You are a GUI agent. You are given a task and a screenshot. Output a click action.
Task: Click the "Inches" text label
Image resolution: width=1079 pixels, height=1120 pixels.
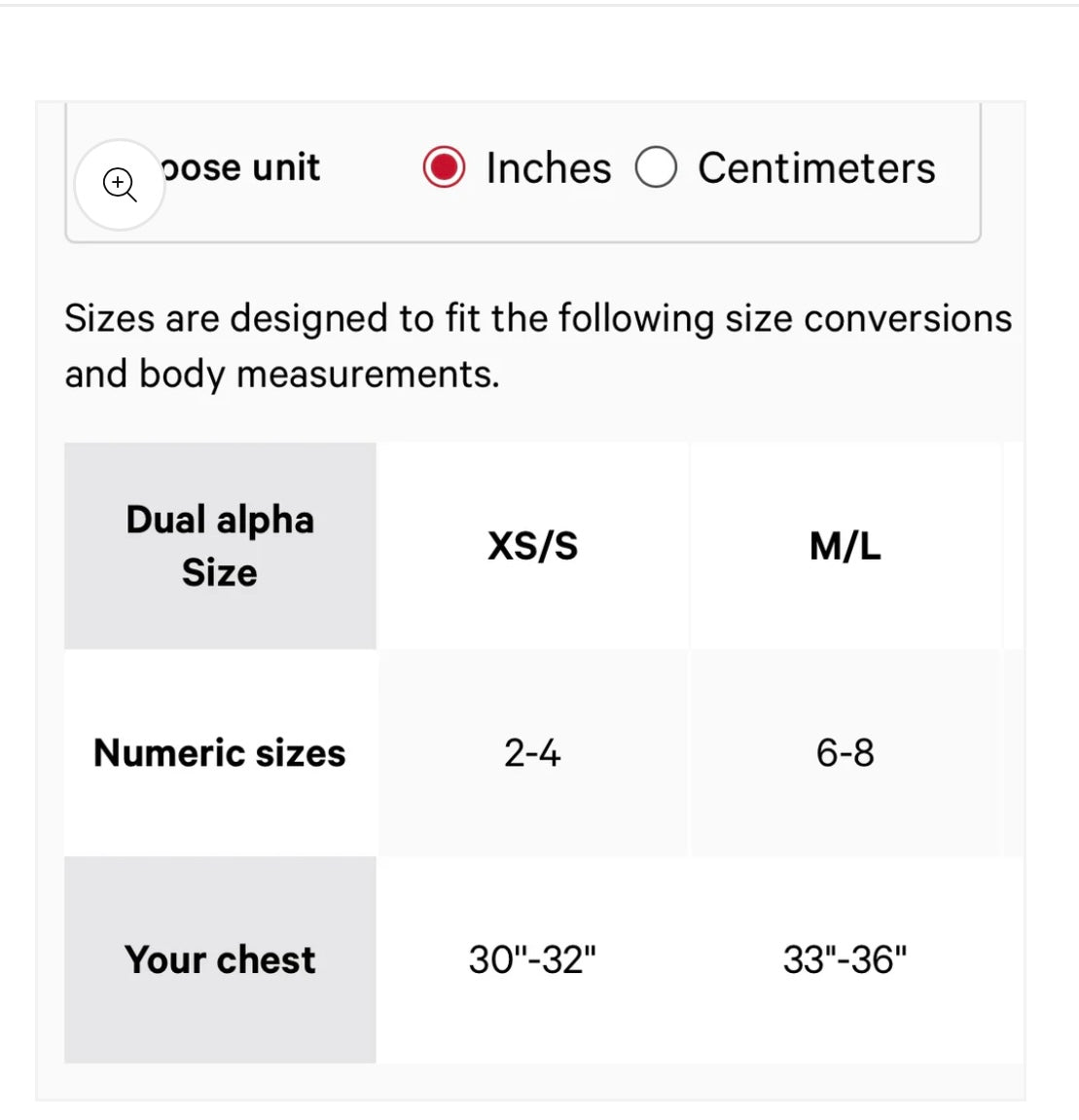pyautogui.click(x=549, y=167)
